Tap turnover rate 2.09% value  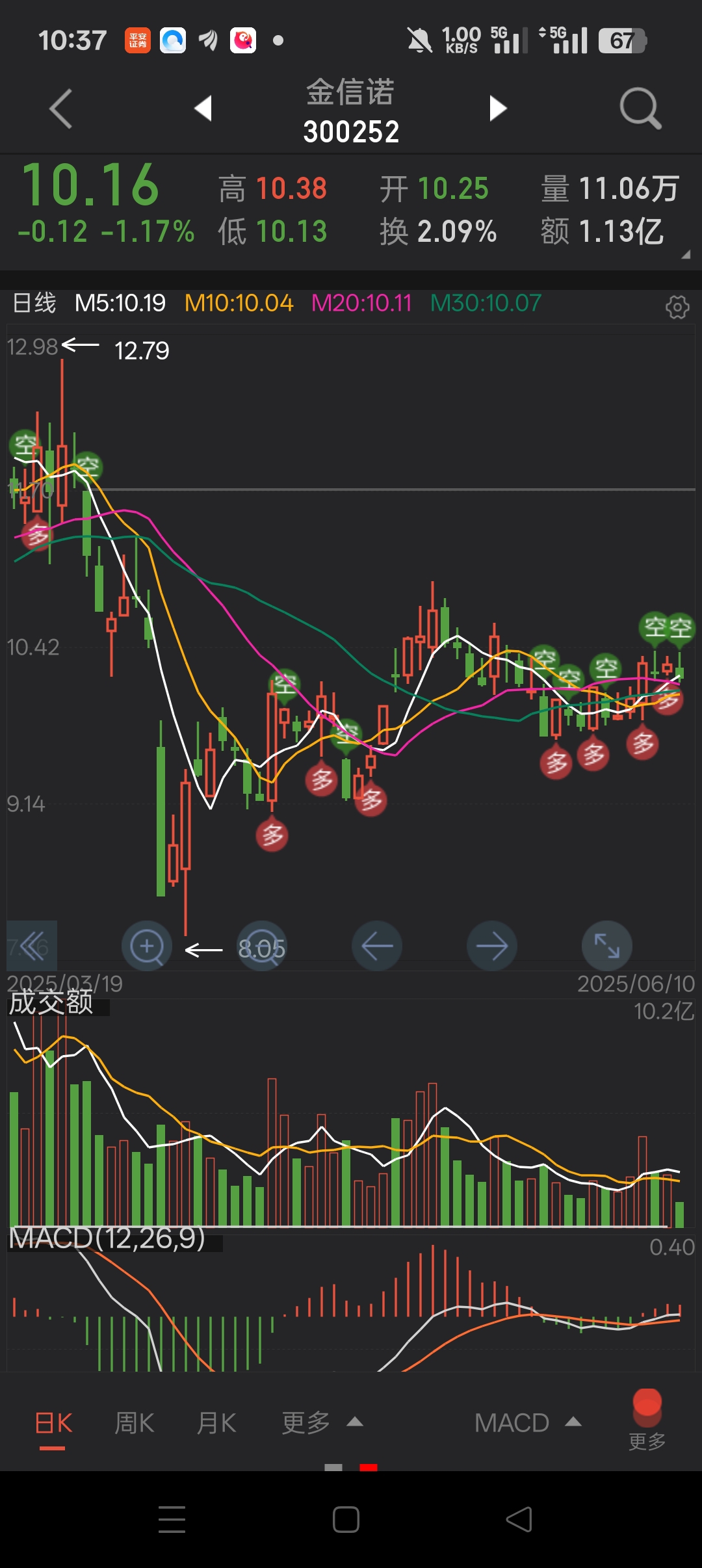457,231
